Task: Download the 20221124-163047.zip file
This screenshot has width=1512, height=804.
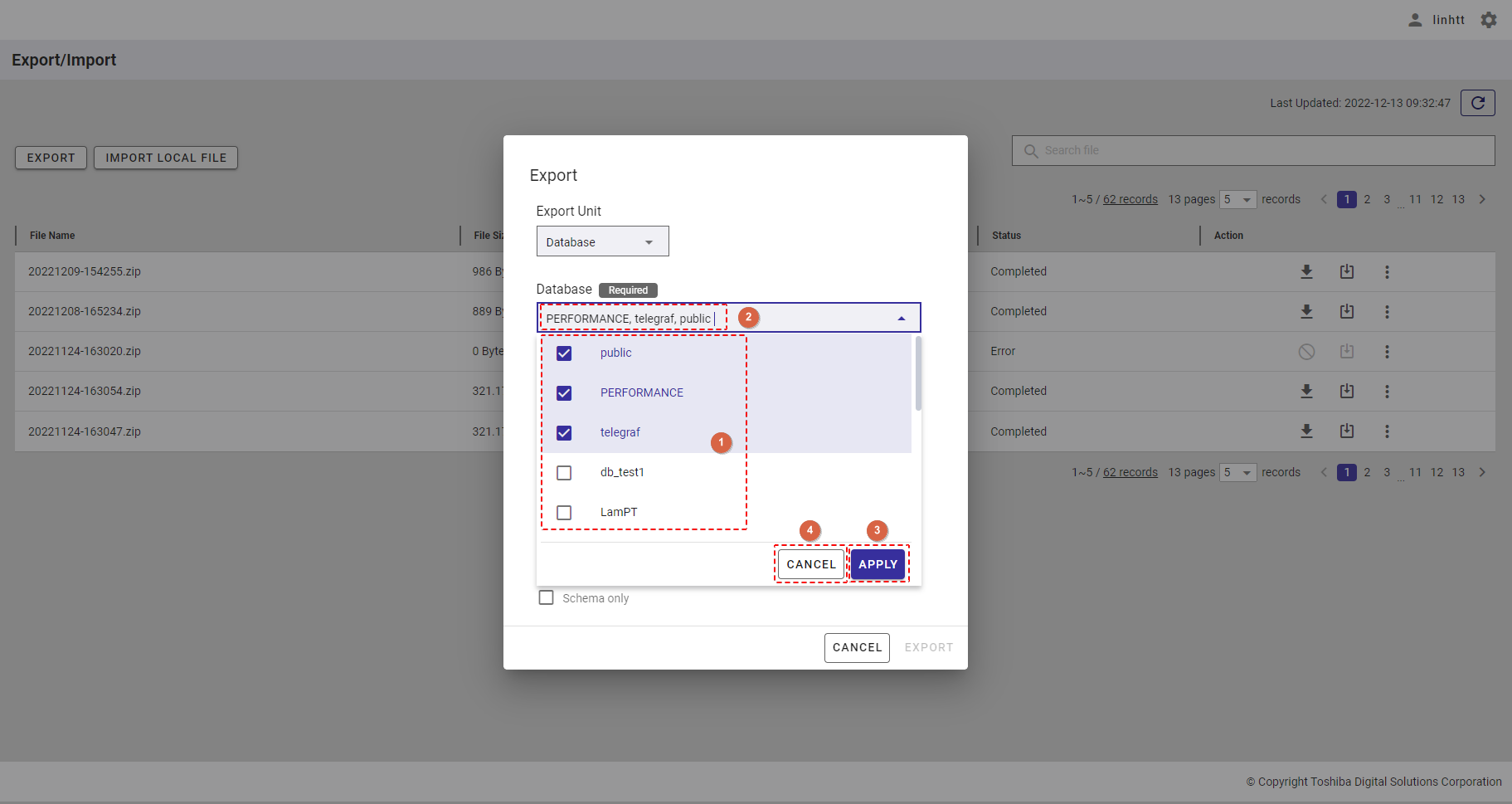Action: tap(1306, 431)
